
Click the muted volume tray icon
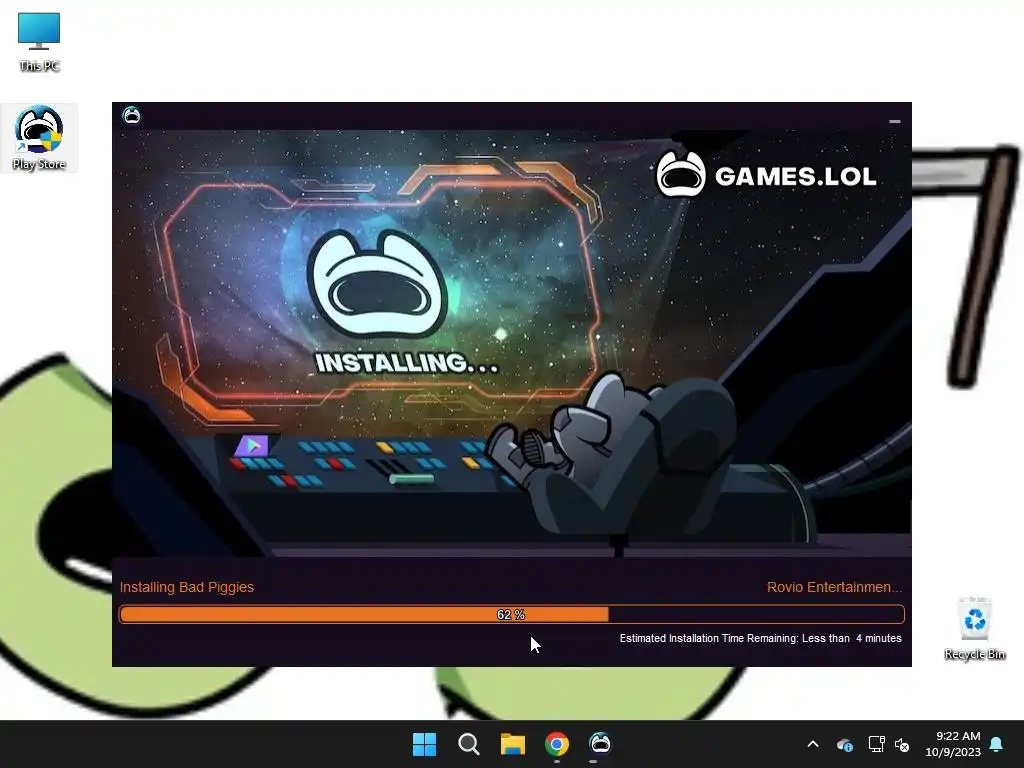(x=903, y=744)
